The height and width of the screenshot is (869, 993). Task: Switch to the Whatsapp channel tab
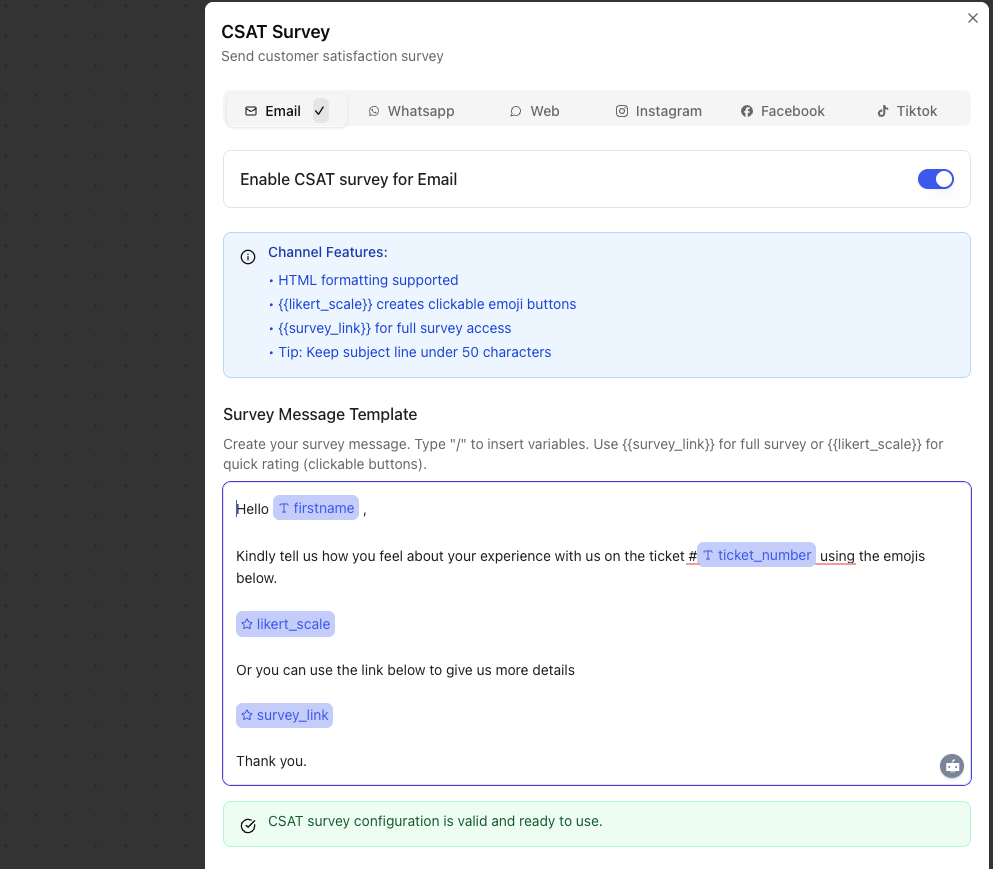coord(411,111)
